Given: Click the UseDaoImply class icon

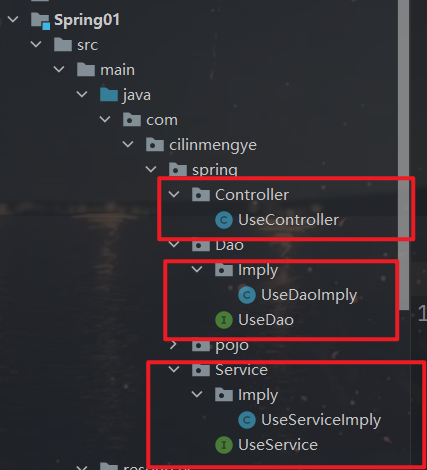Looking at the screenshot, I should pyautogui.click(x=247, y=295).
